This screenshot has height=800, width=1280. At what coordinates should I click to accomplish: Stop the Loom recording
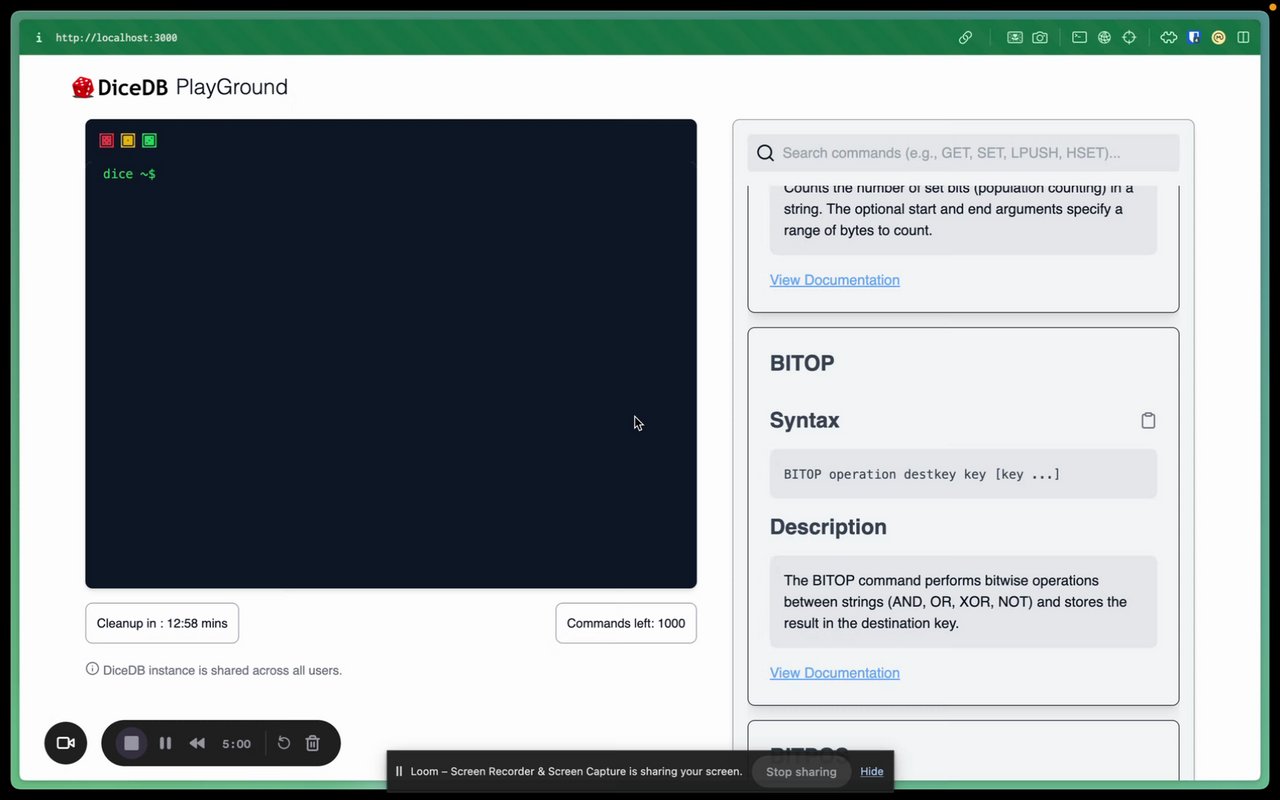(x=131, y=743)
